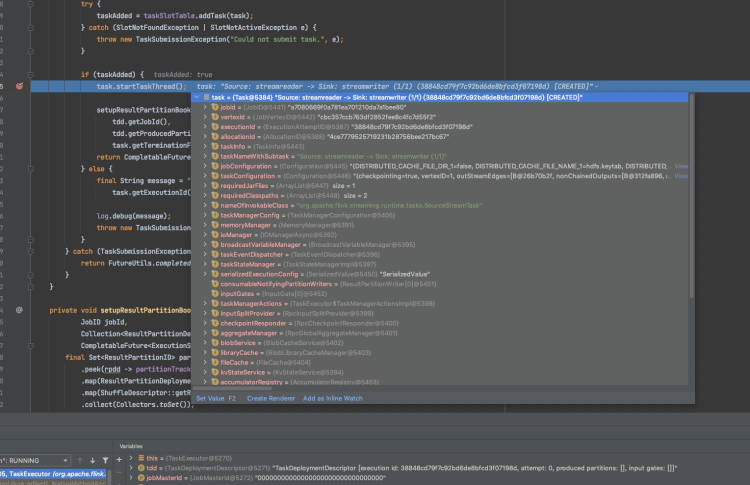750x485 pixels.
Task: Click the field icon beside fileCache
Action: coord(215,362)
